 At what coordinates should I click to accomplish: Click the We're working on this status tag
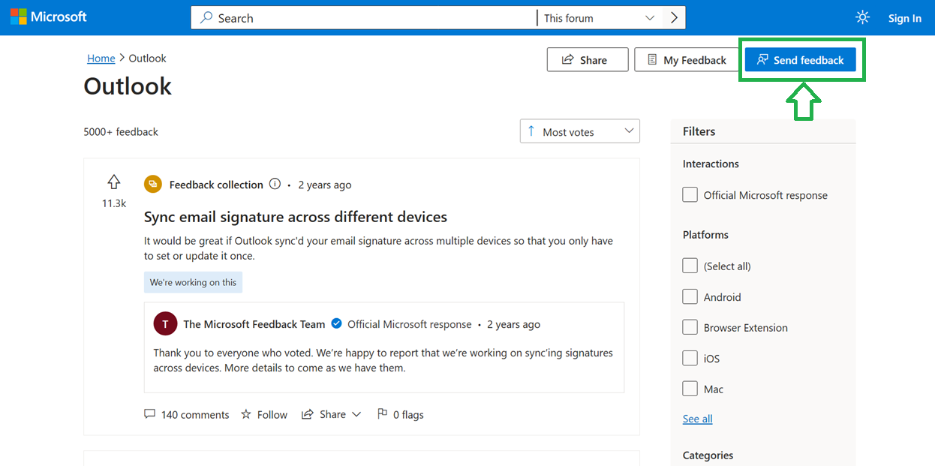click(x=193, y=283)
